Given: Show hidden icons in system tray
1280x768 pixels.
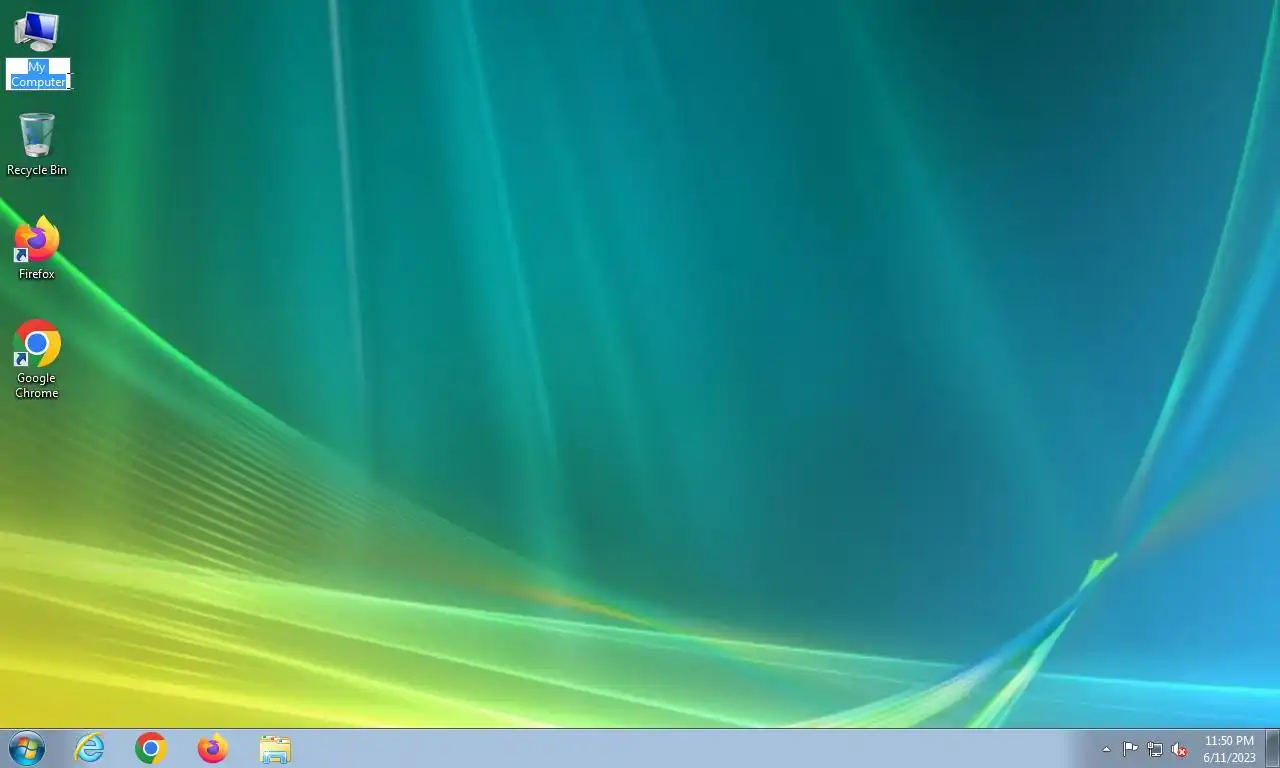Looking at the screenshot, I should [x=1106, y=749].
